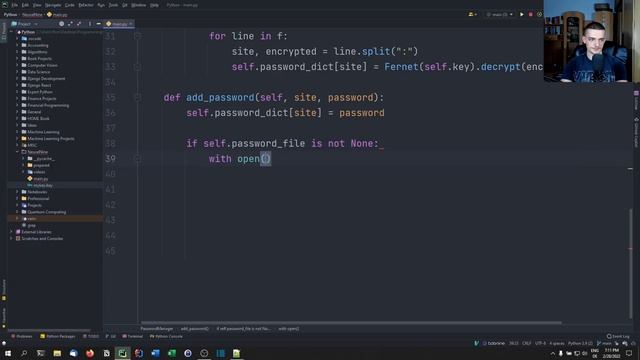Toggle fold marker on line 31
This screenshot has width=640, height=360.
click(x=138, y=36)
